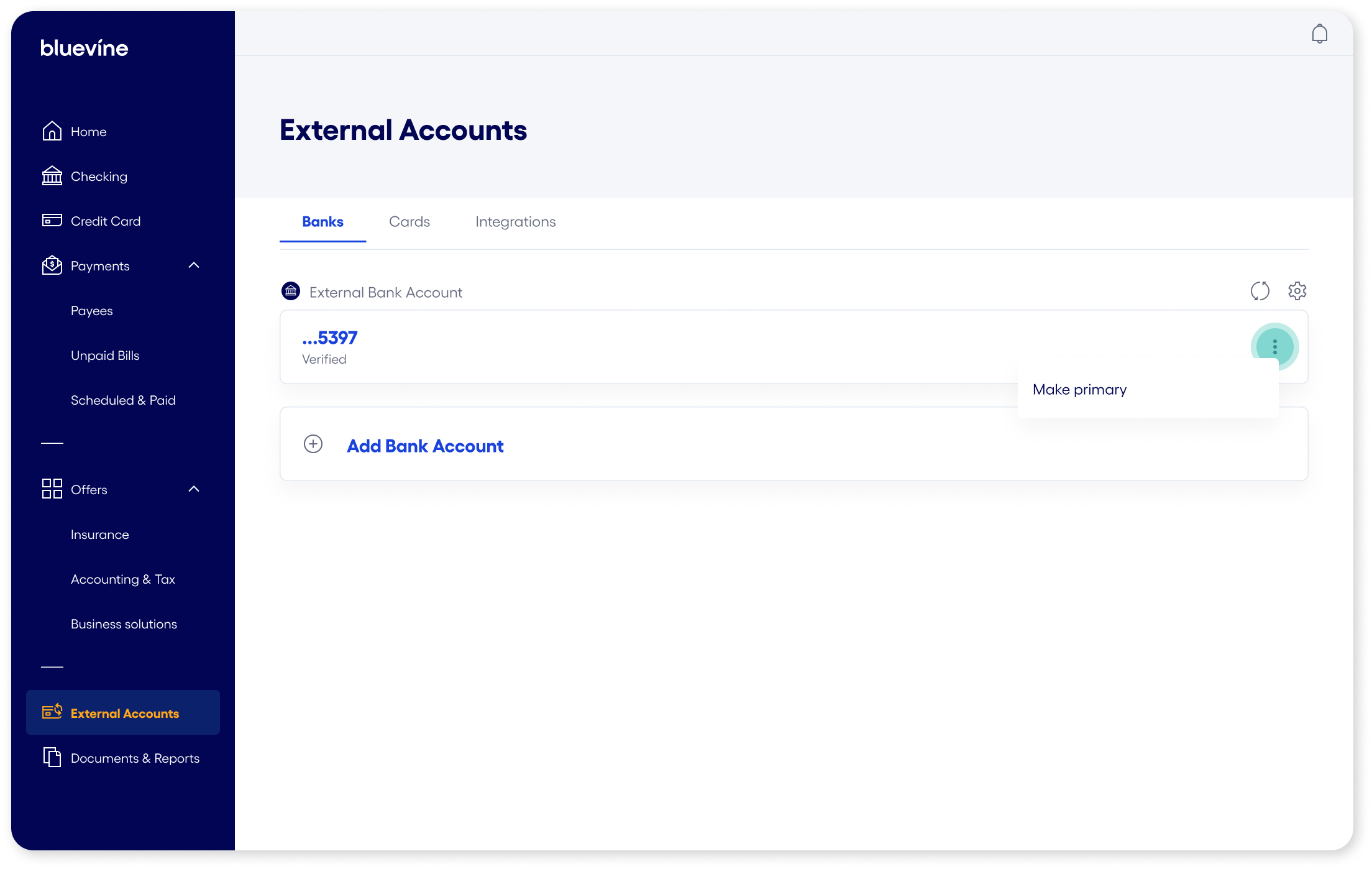Open Documents & Reports via its icon
The width and height of the screenshot is (1372, 869).
click(x=52, y=758)
